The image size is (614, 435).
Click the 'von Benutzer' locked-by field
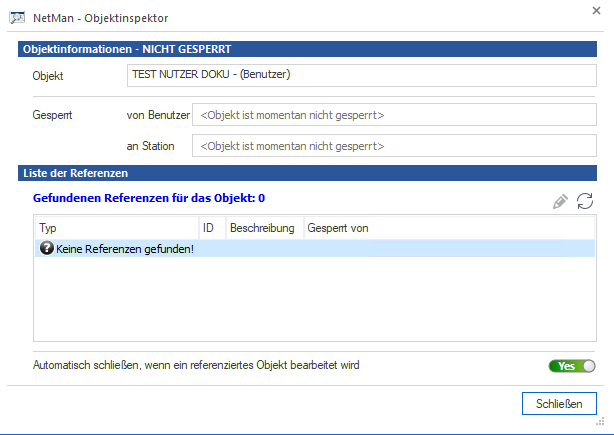pos(394,115)
